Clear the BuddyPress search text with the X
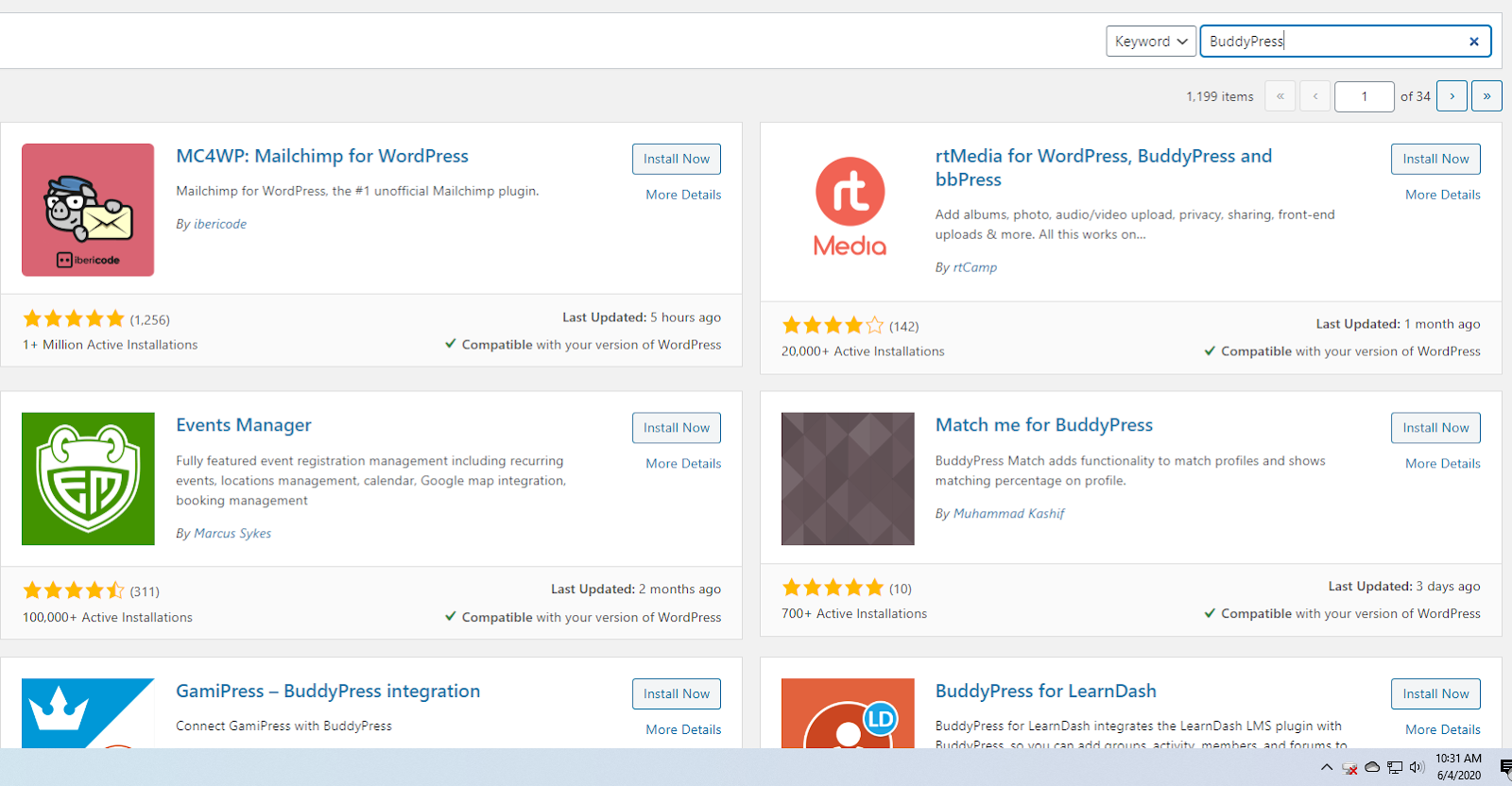 point(1473,42)
